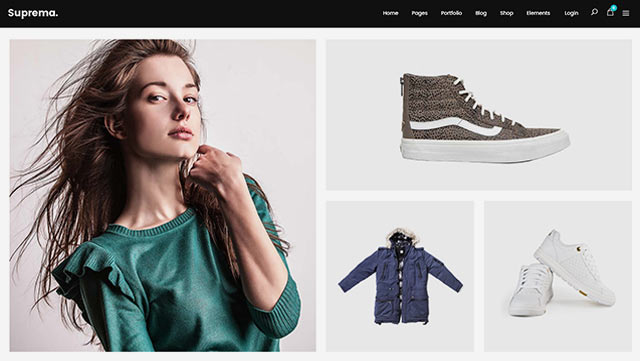Image resolution: width=640 pixels, height=361 pixels.
Task: Open the Blog menu item
Action: (481, 13)
